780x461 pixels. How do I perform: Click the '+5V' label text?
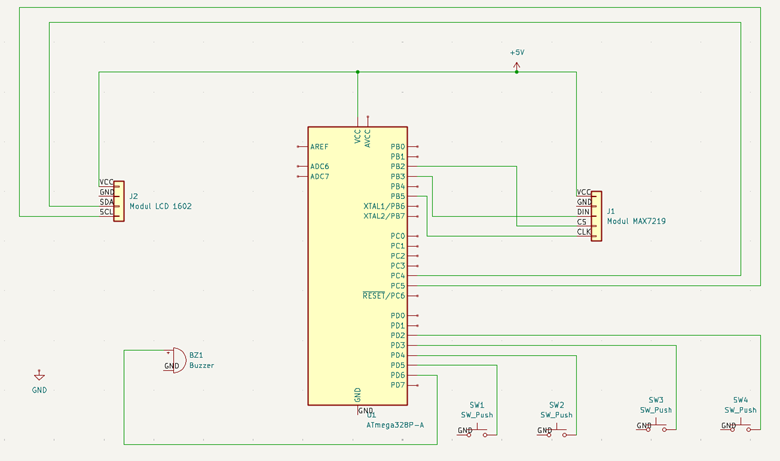517,52
